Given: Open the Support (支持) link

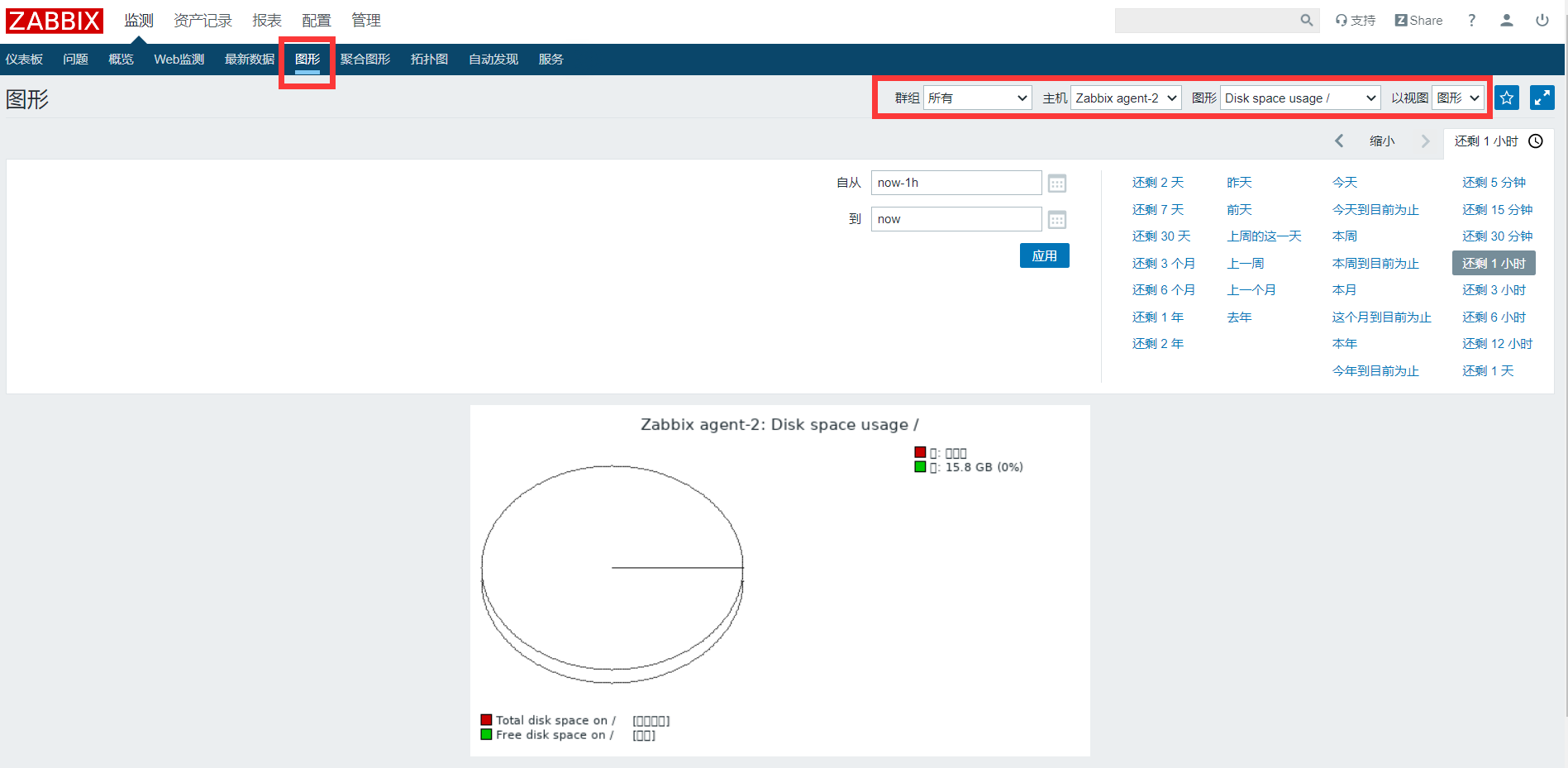Looking at the screenshot, I should click(1356, 21).
